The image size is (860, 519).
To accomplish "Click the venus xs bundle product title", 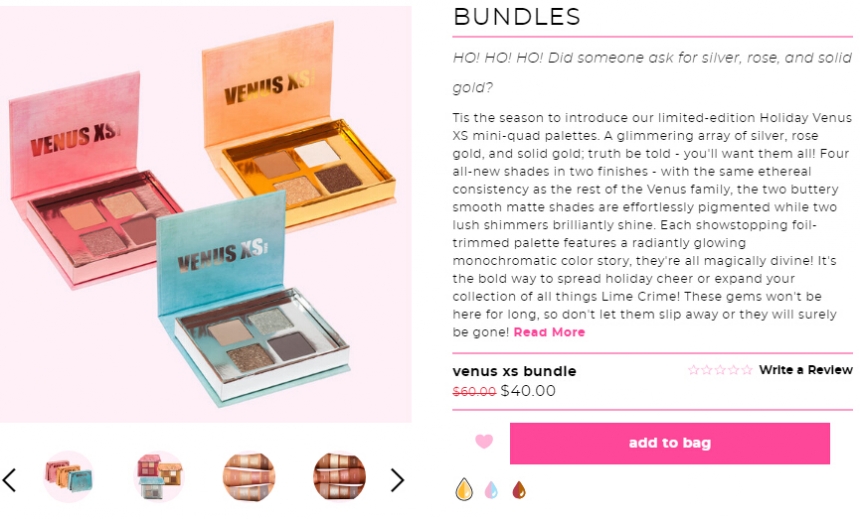I will tap(514, 371).
